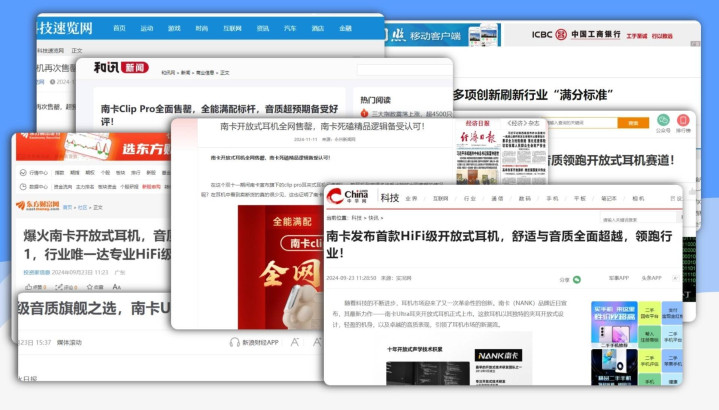This screenshot has width=719, height=410.
Task: Select 业界 tab on China.com 科技 nav
Action: (x=411, y=199)
